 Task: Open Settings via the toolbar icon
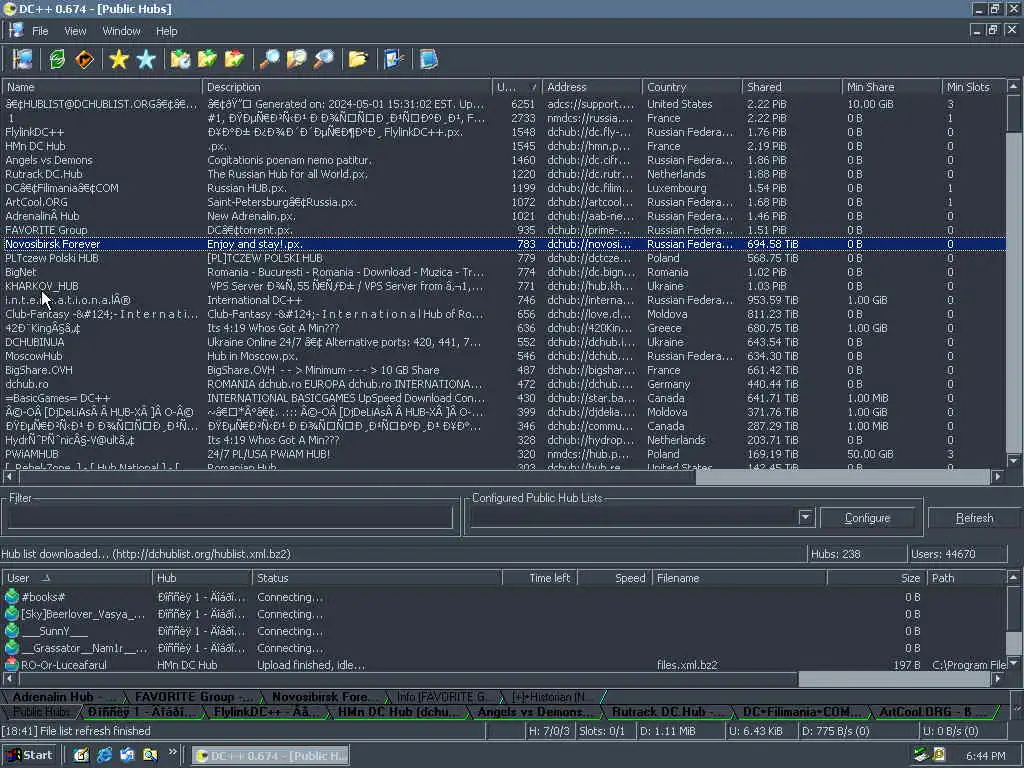[x=394, y=59]
